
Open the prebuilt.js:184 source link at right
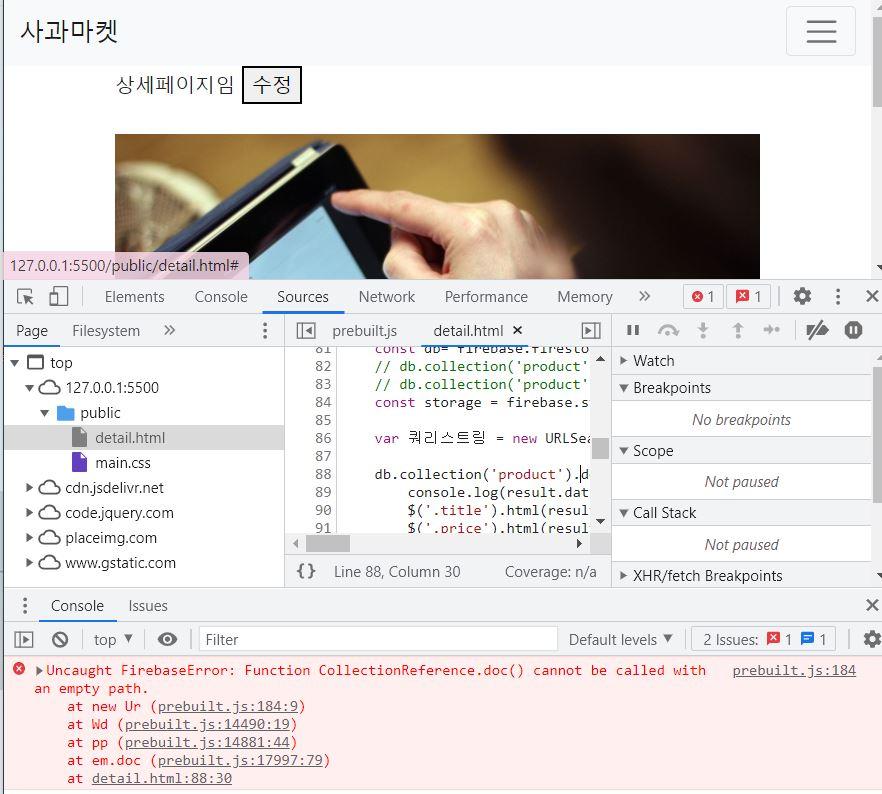pos(794,670)
